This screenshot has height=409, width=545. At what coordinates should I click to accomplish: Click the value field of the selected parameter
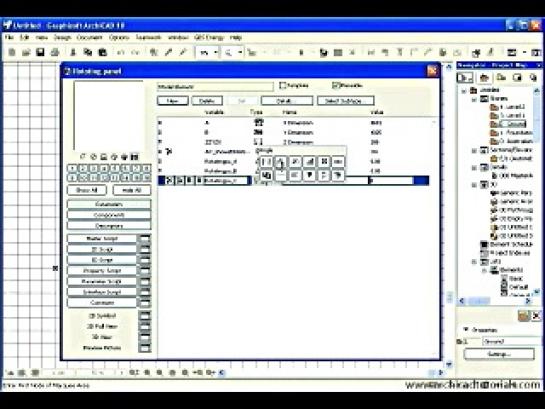pos(391,180)
